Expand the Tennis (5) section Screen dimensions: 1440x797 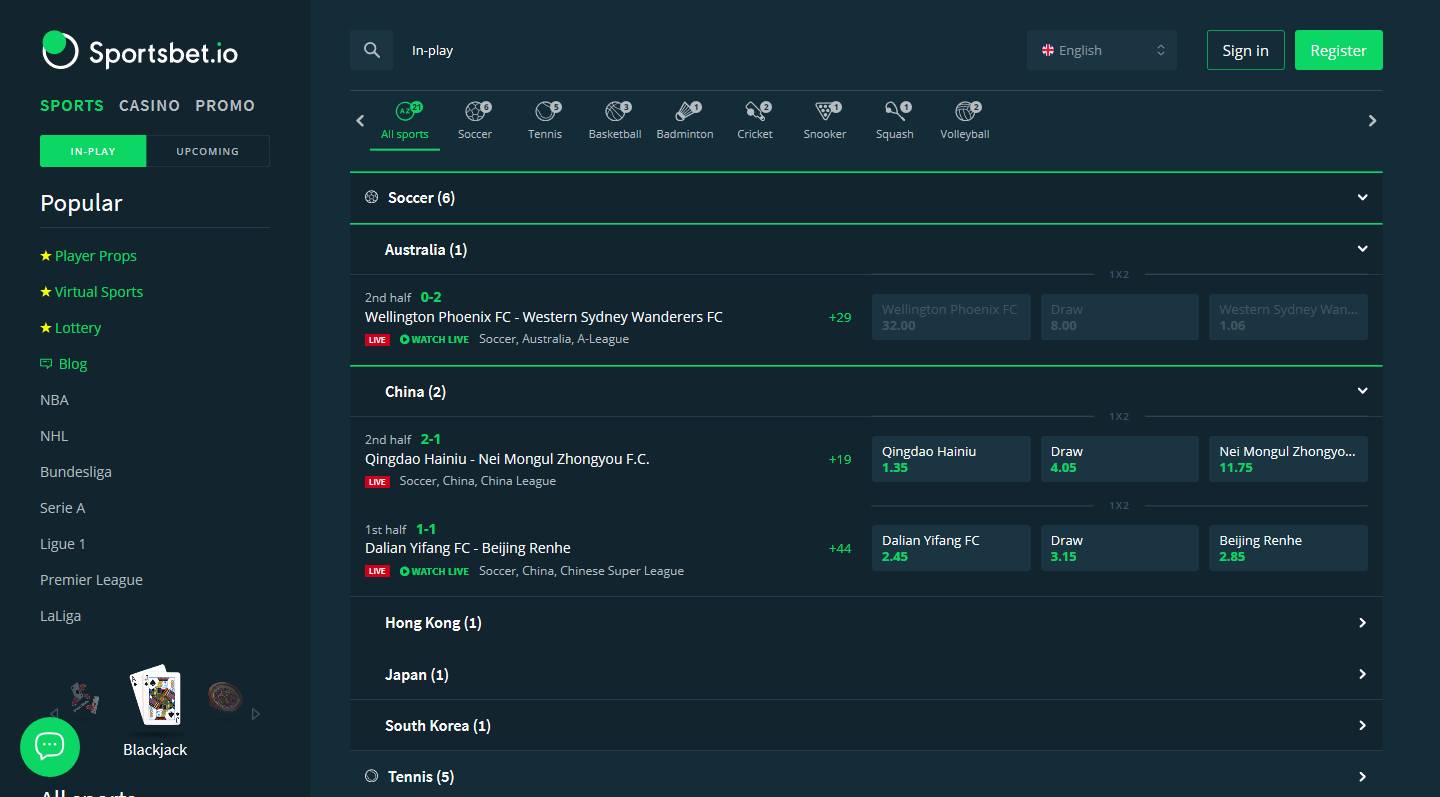click(x=866, y=776)
